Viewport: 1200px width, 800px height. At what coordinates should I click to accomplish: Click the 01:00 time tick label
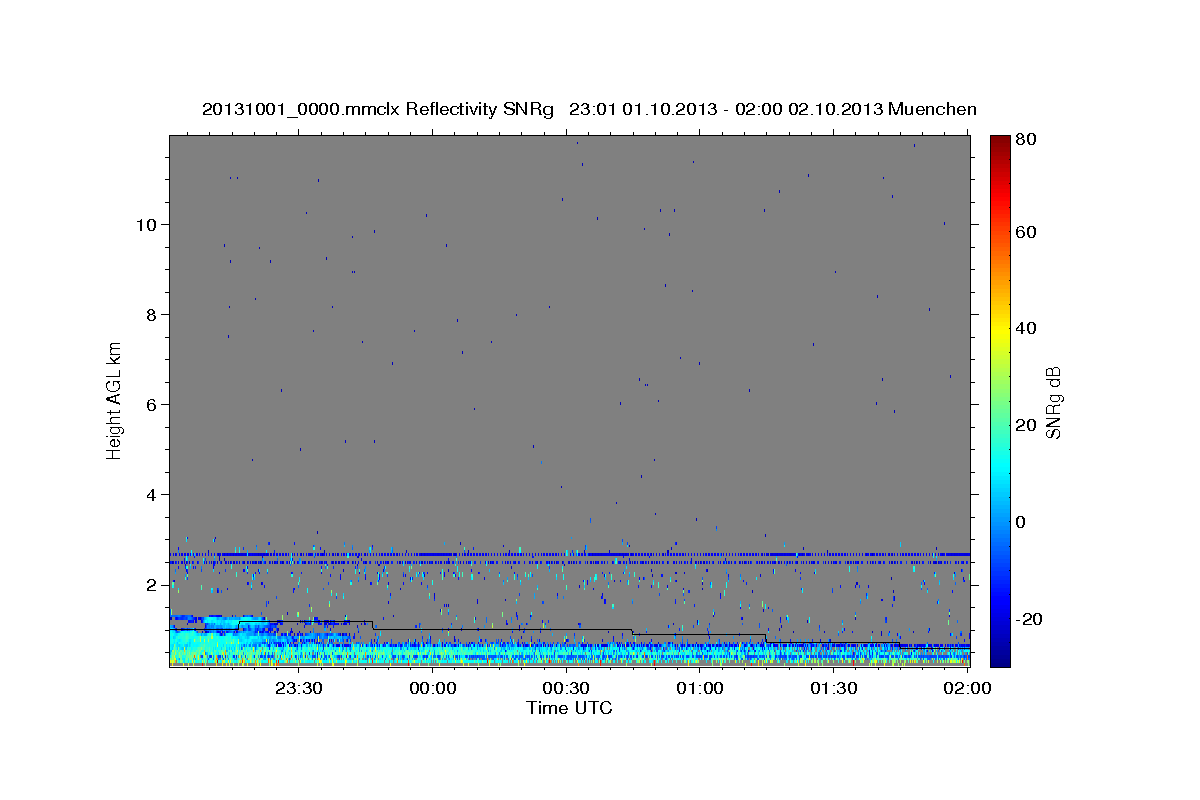[x=700, y=688]
